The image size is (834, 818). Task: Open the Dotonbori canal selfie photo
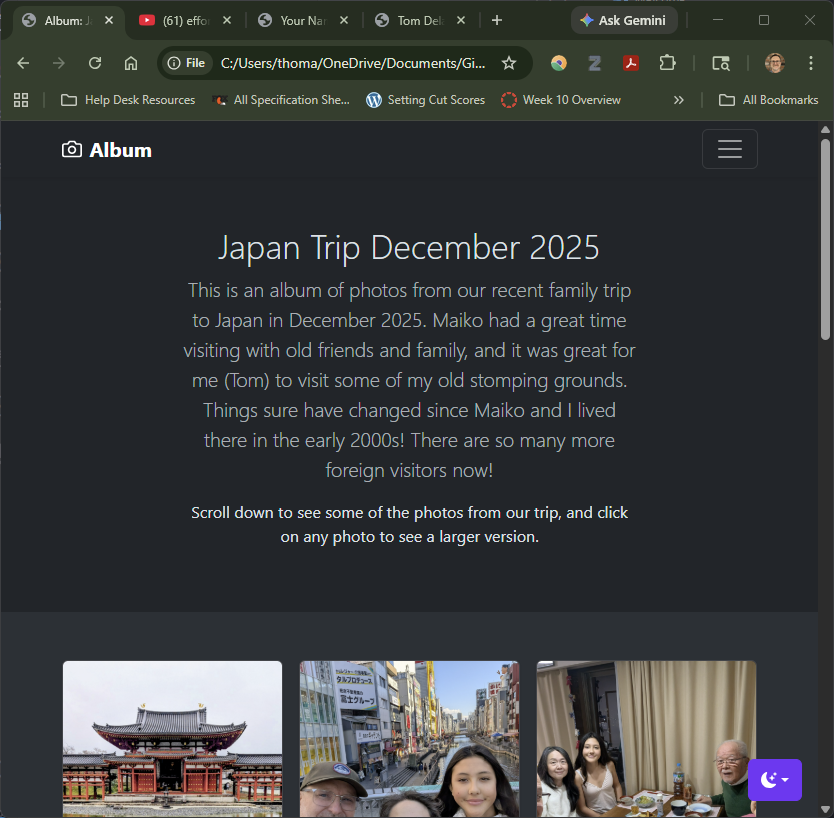tap(409, 739)
